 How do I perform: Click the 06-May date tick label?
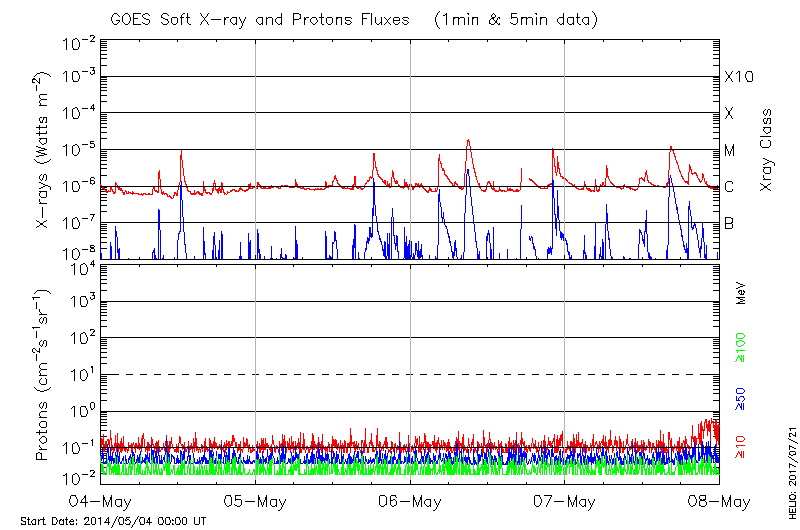(x=411, y=502)
